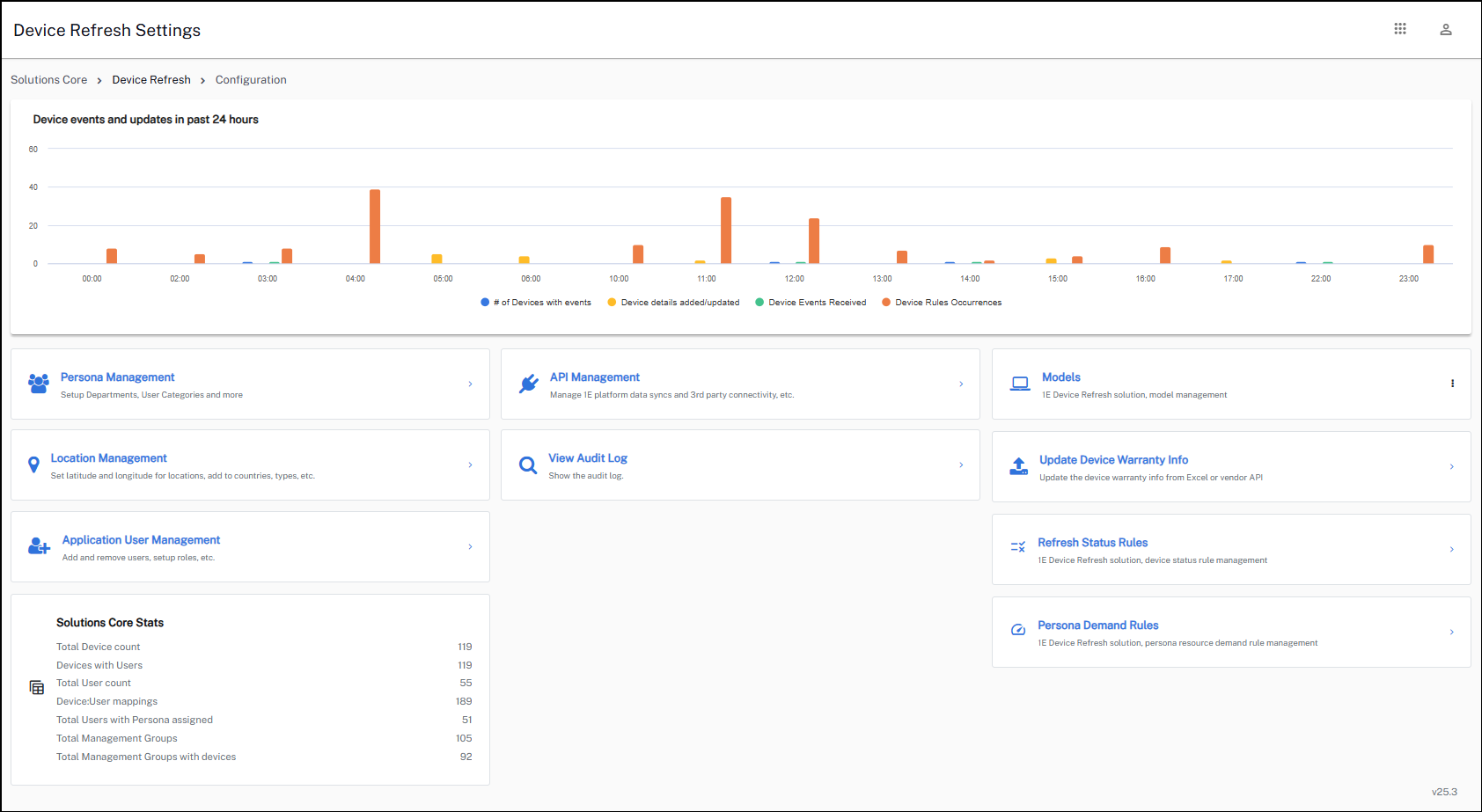Click the Models laptop icon
The width and height of the screenshot is (1482, 812).
pyautogui.click(x=1020, y=384)
